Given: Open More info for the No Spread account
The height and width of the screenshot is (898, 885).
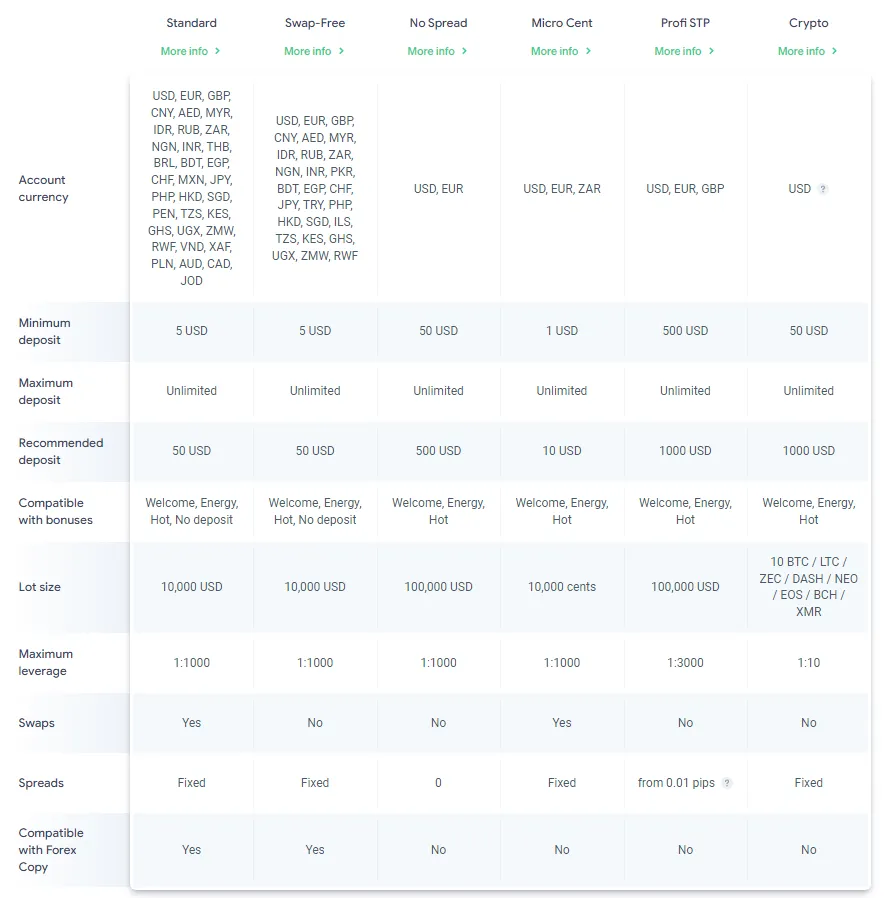Looking at the screenshot, I should point(433,51).
